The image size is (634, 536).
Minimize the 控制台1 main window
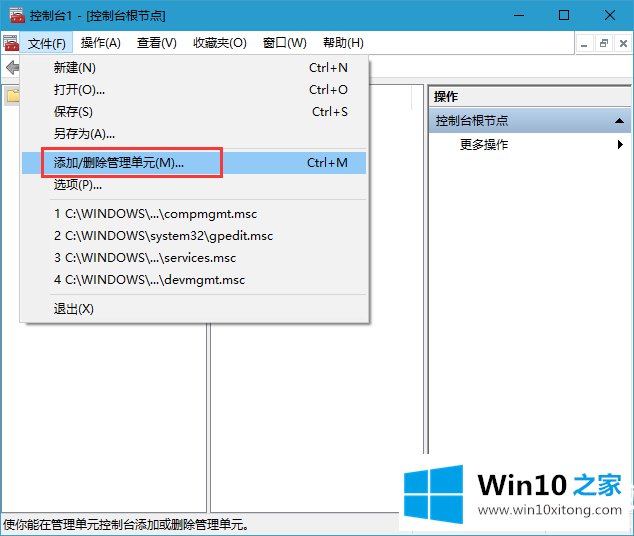519,16
